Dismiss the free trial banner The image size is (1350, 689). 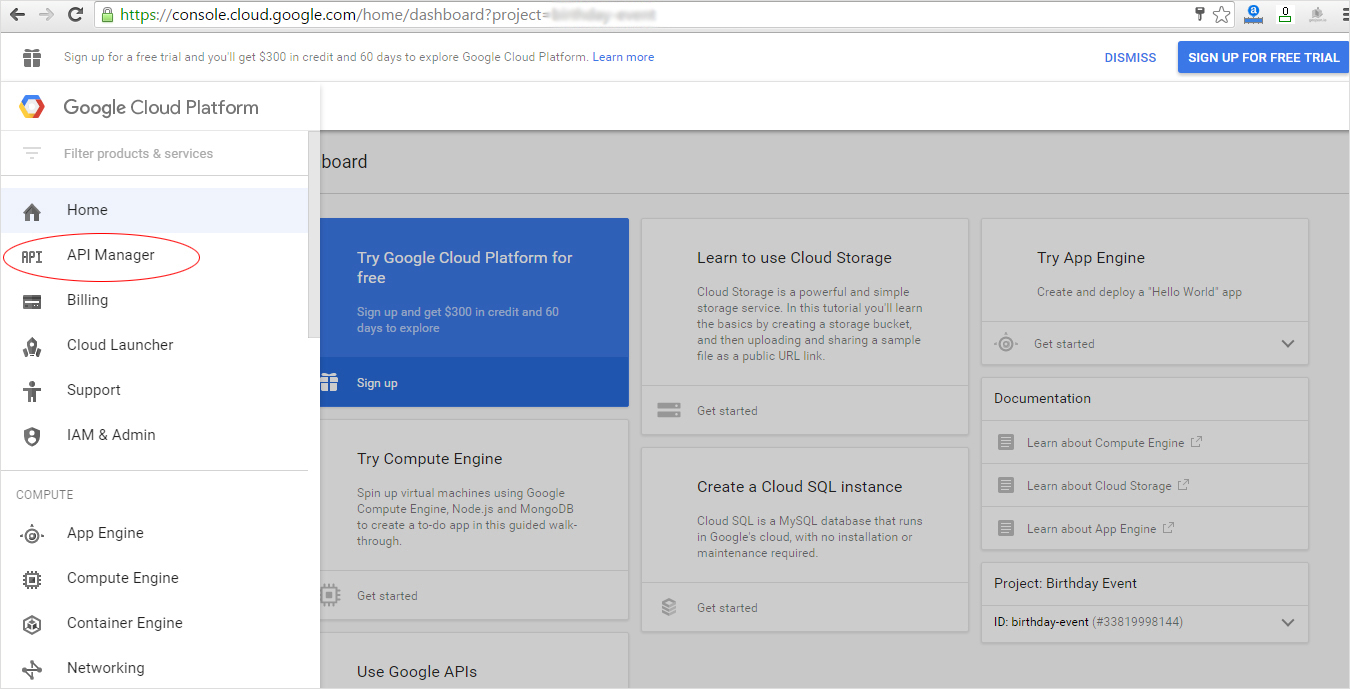[x=1130, y=57]
